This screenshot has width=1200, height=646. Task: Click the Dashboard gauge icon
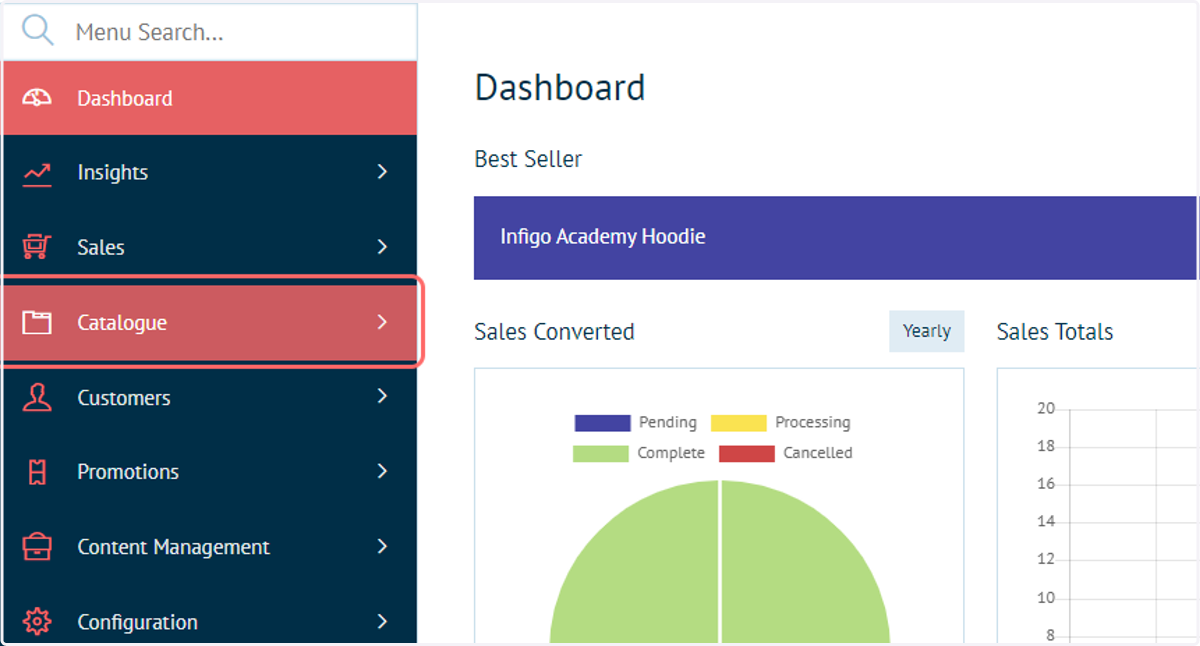[37, 98]
